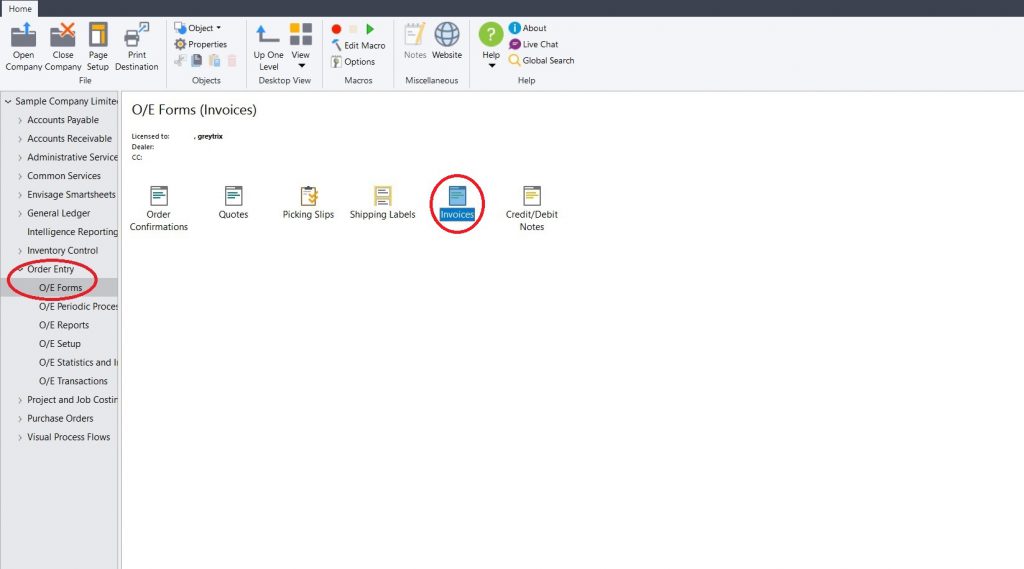Open the Invoices form icon
The width and height of the screenshot is (1024, 569).
coord(457,202)
